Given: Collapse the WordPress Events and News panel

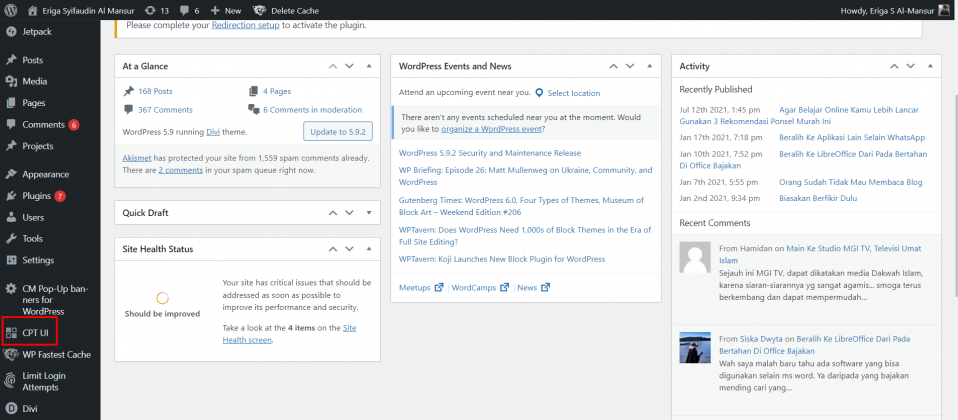Looking at the screenshot, I should [649, 66].
